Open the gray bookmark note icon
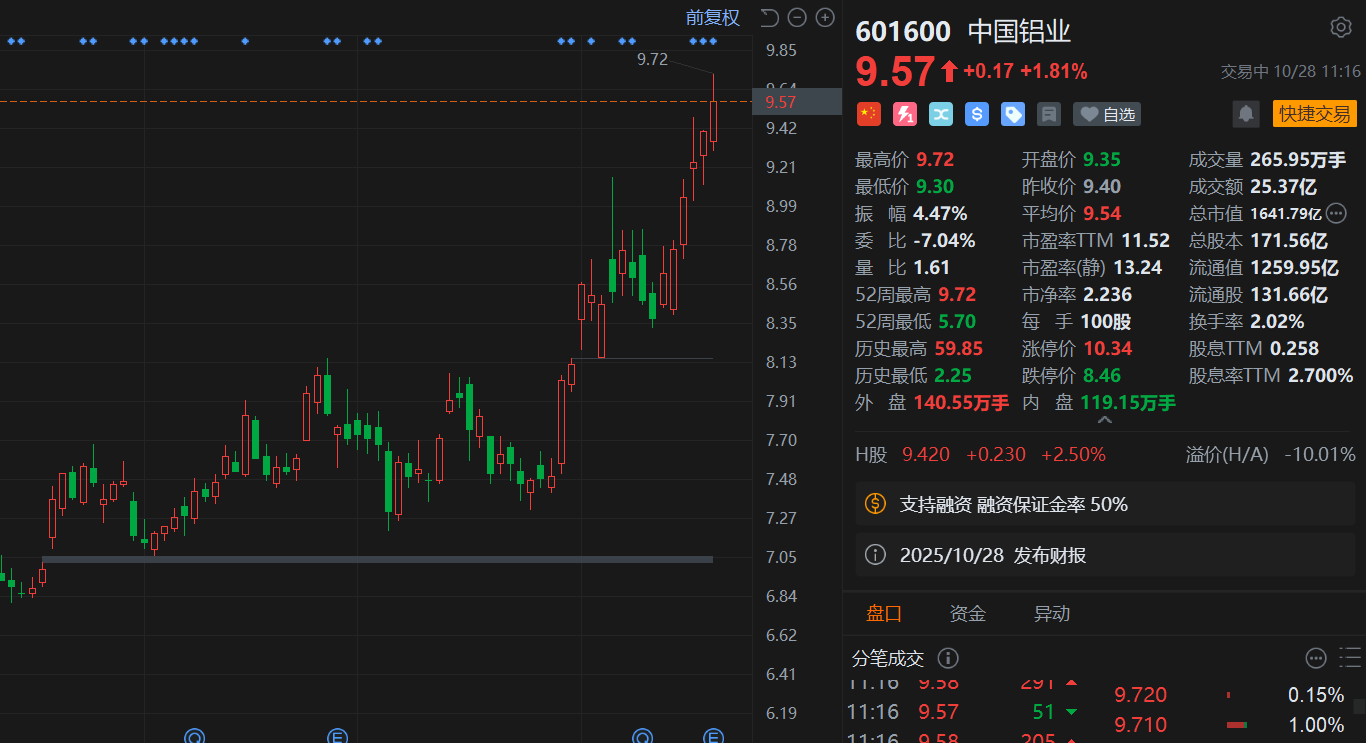Image resolution: width=1366 pixels, height=743 pixels. 1049,114
